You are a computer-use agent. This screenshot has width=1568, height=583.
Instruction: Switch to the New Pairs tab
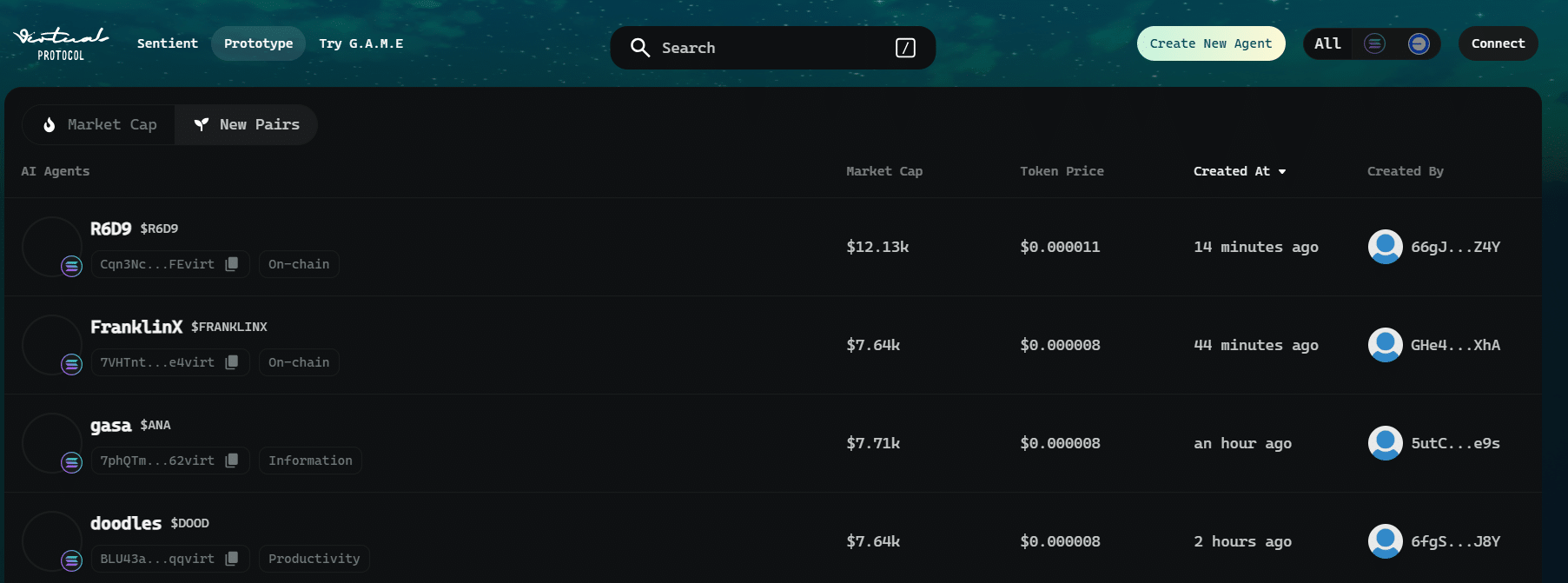click(x=246, y=125)
